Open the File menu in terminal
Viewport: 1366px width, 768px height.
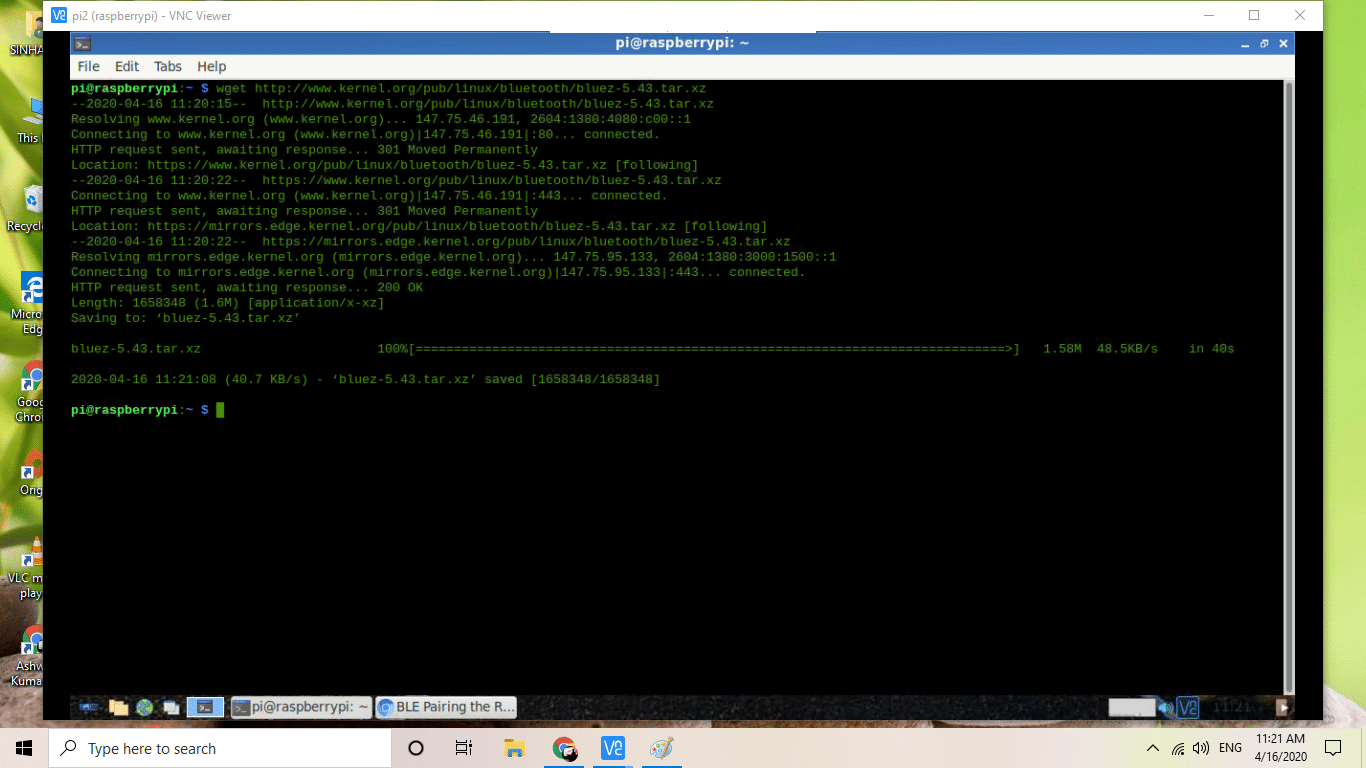pos(88,66)
